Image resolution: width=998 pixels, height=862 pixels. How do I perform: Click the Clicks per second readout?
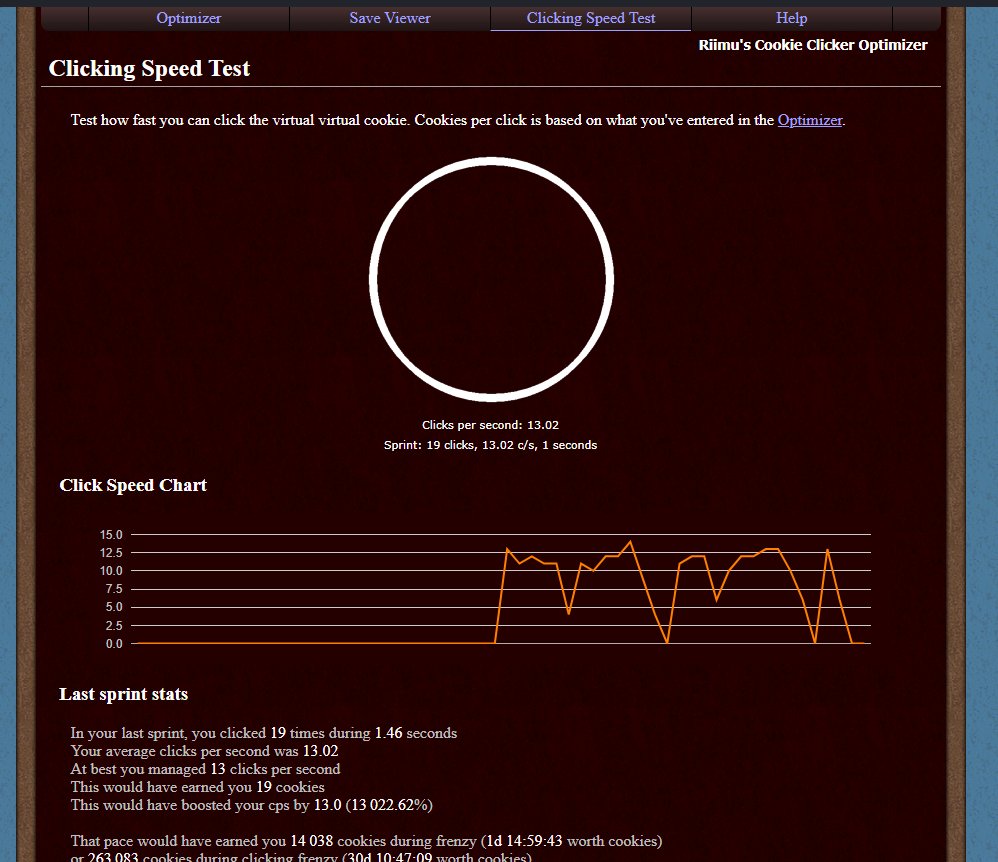[491, 425]
